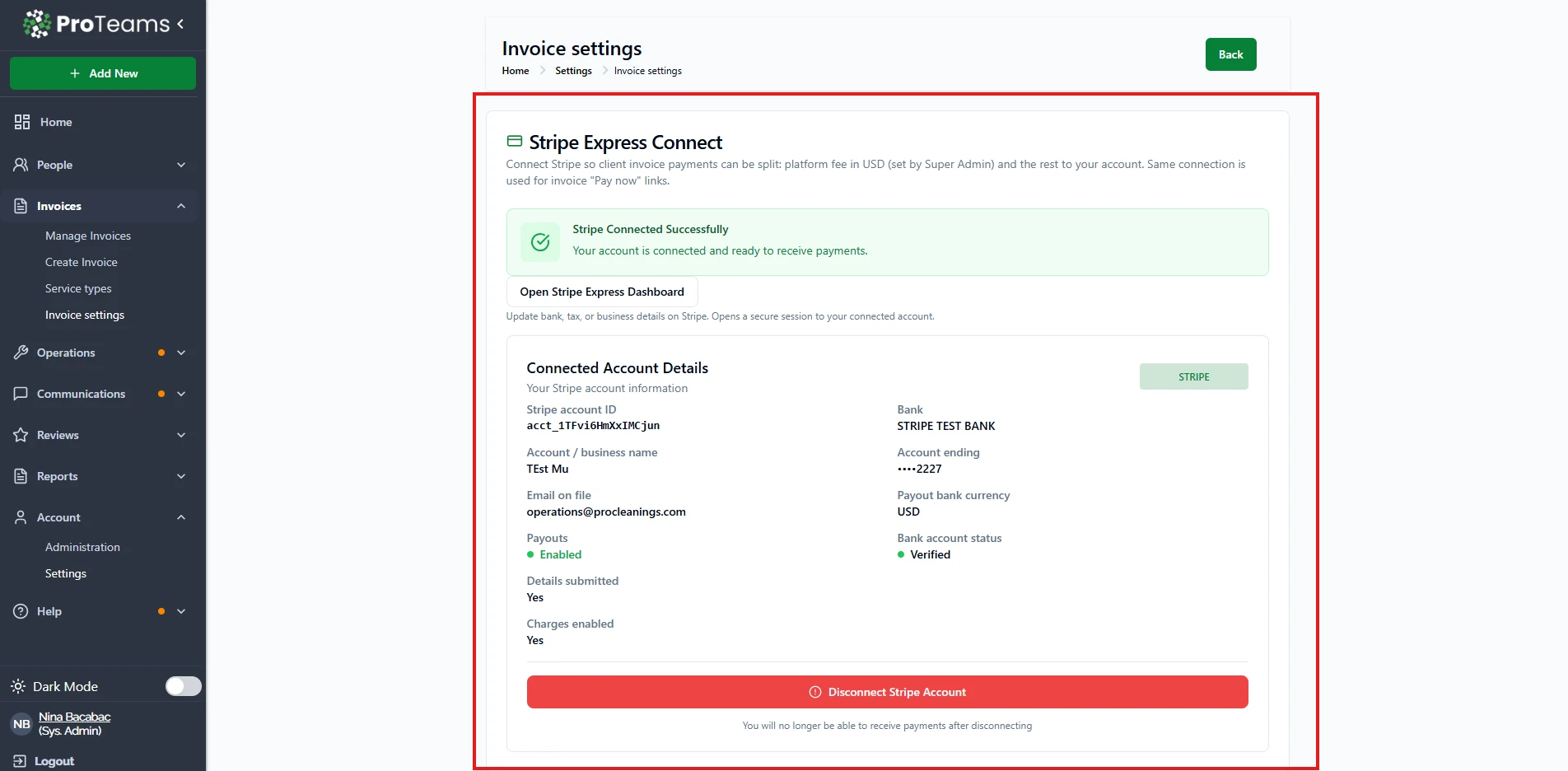Viewport: 1568px width, 771px height.
Task: Click the People icon in sidebar
Action: pos(21,165)
